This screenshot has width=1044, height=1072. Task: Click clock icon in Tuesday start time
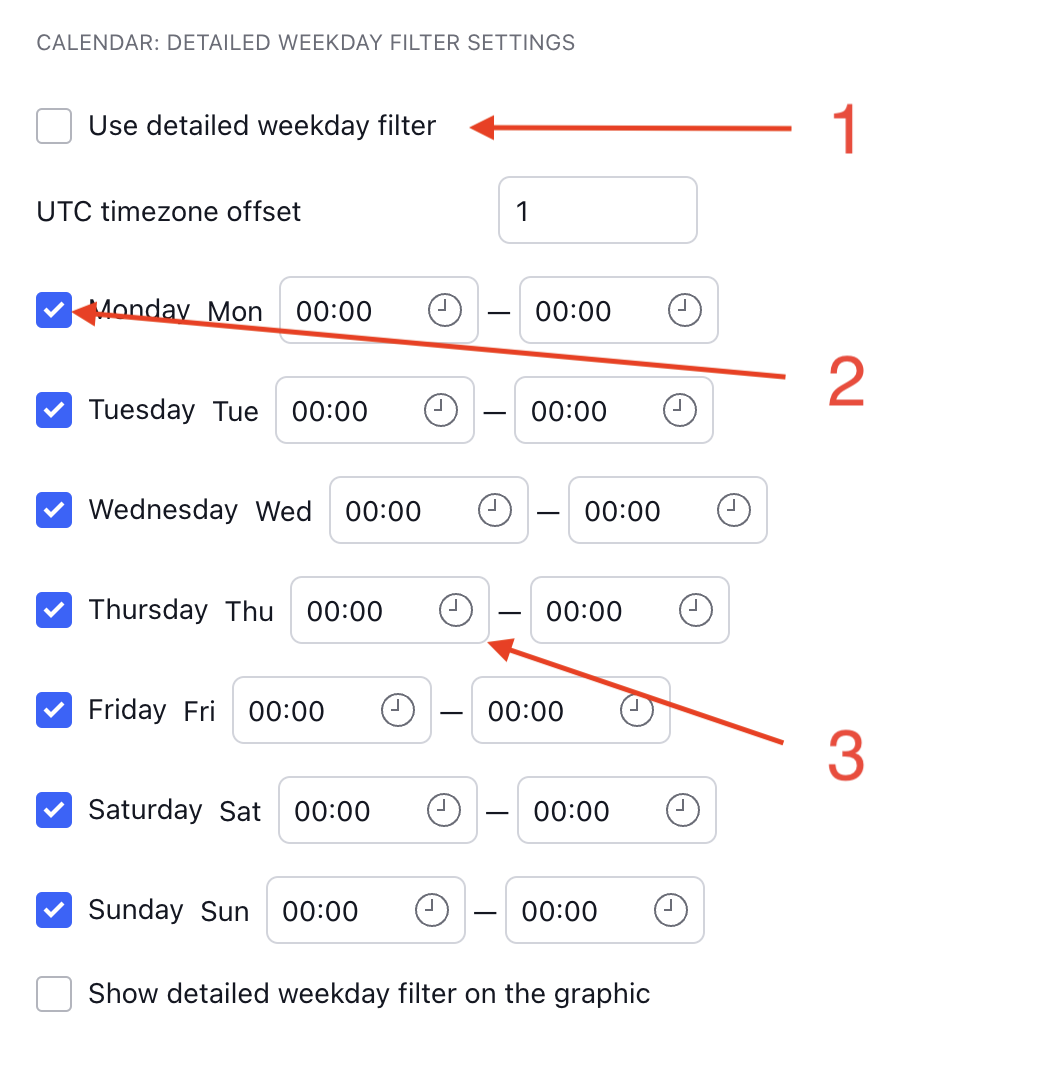point(440,410)
